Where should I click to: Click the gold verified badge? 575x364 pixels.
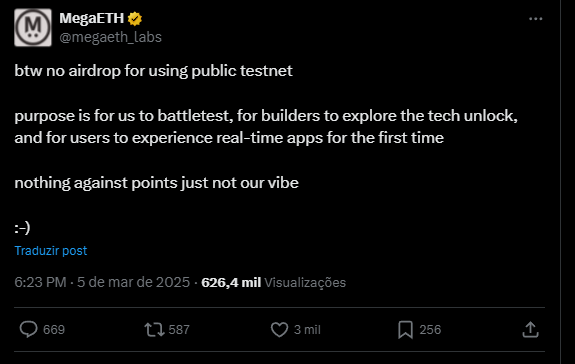click(x=135, y=19)
